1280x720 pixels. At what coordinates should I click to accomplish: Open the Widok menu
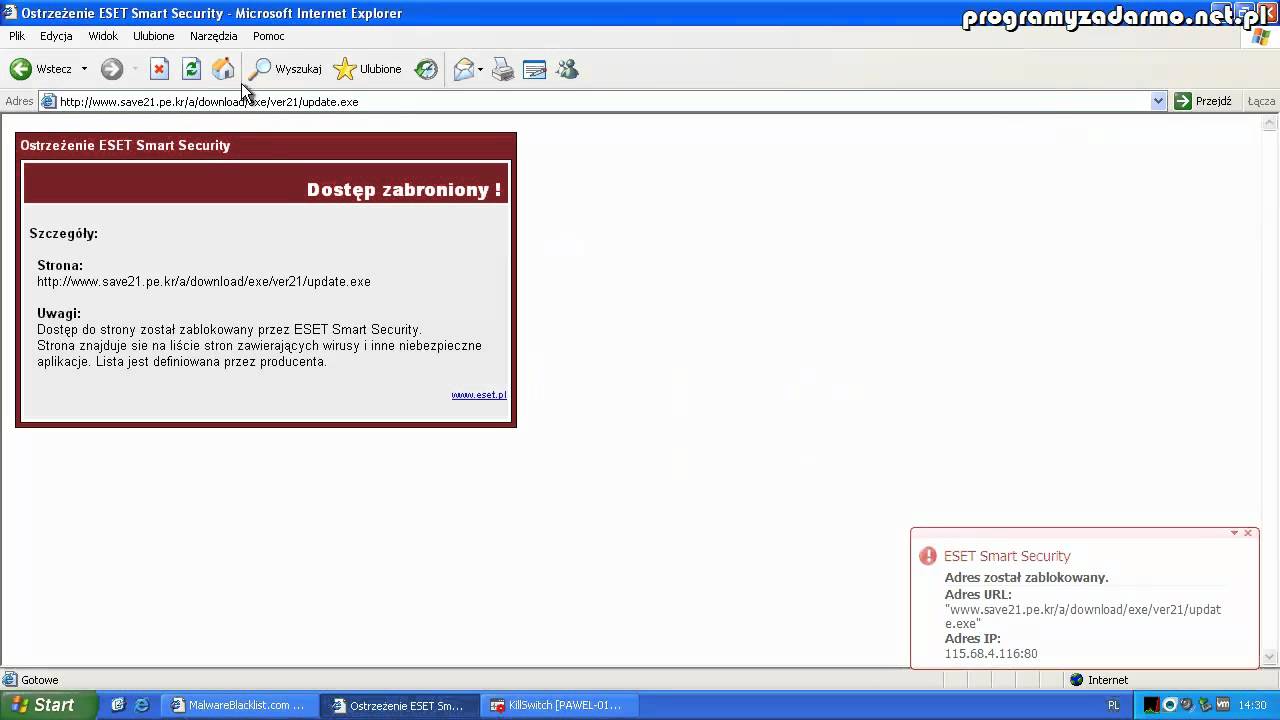[x=103, y=36]
